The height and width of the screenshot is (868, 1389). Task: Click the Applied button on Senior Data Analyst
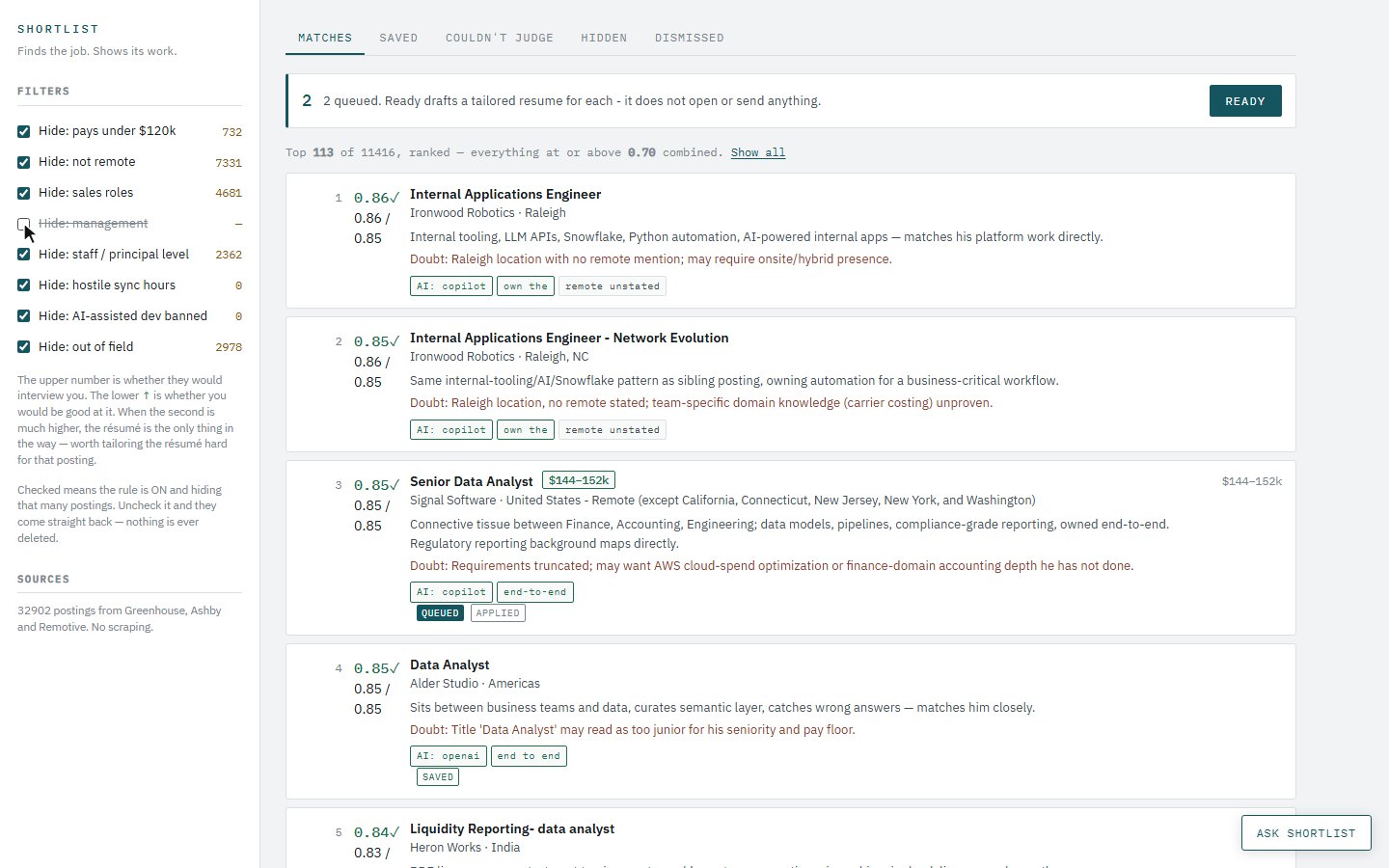(498, 613)
